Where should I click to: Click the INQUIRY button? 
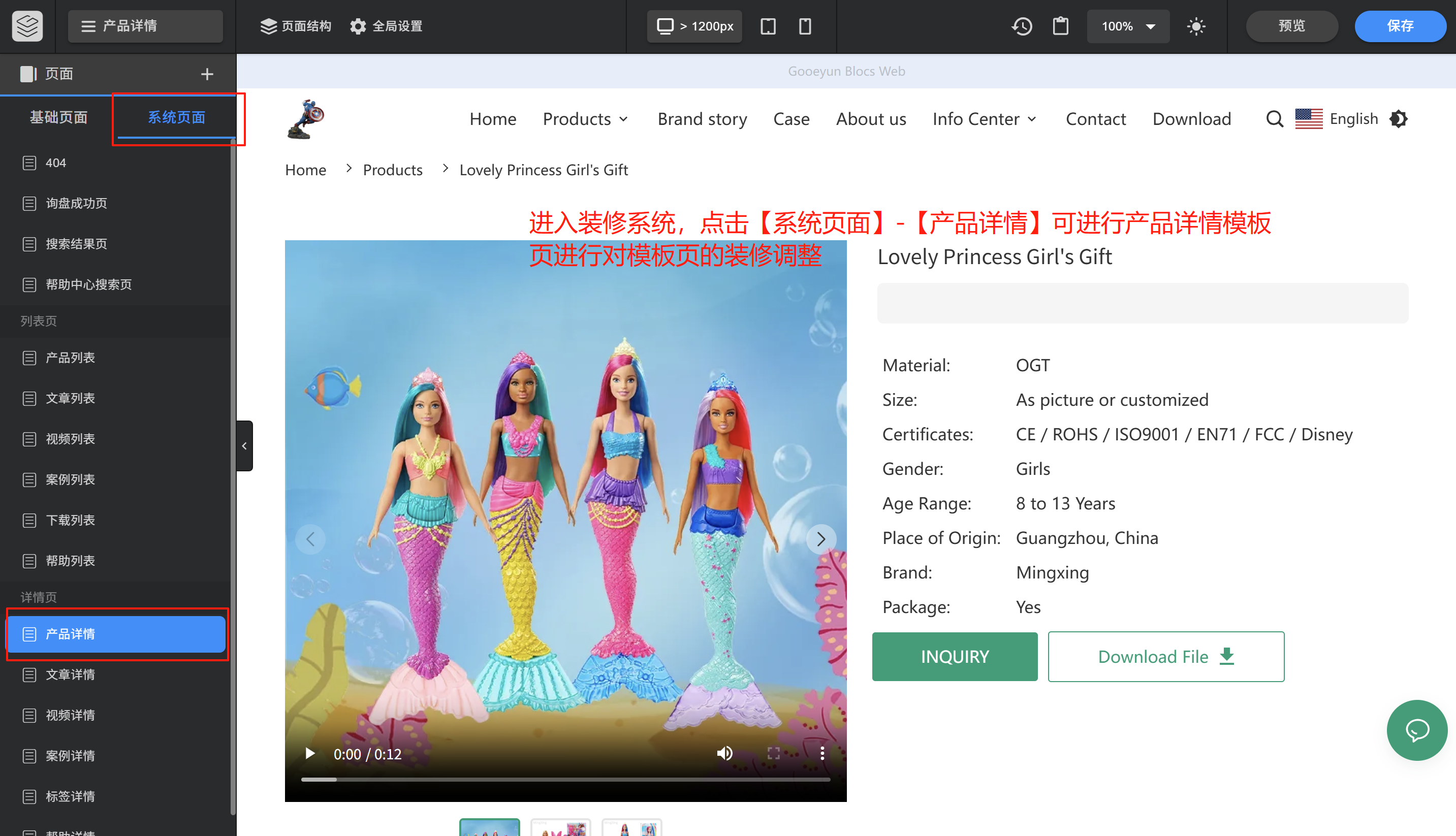pos(954,656)
